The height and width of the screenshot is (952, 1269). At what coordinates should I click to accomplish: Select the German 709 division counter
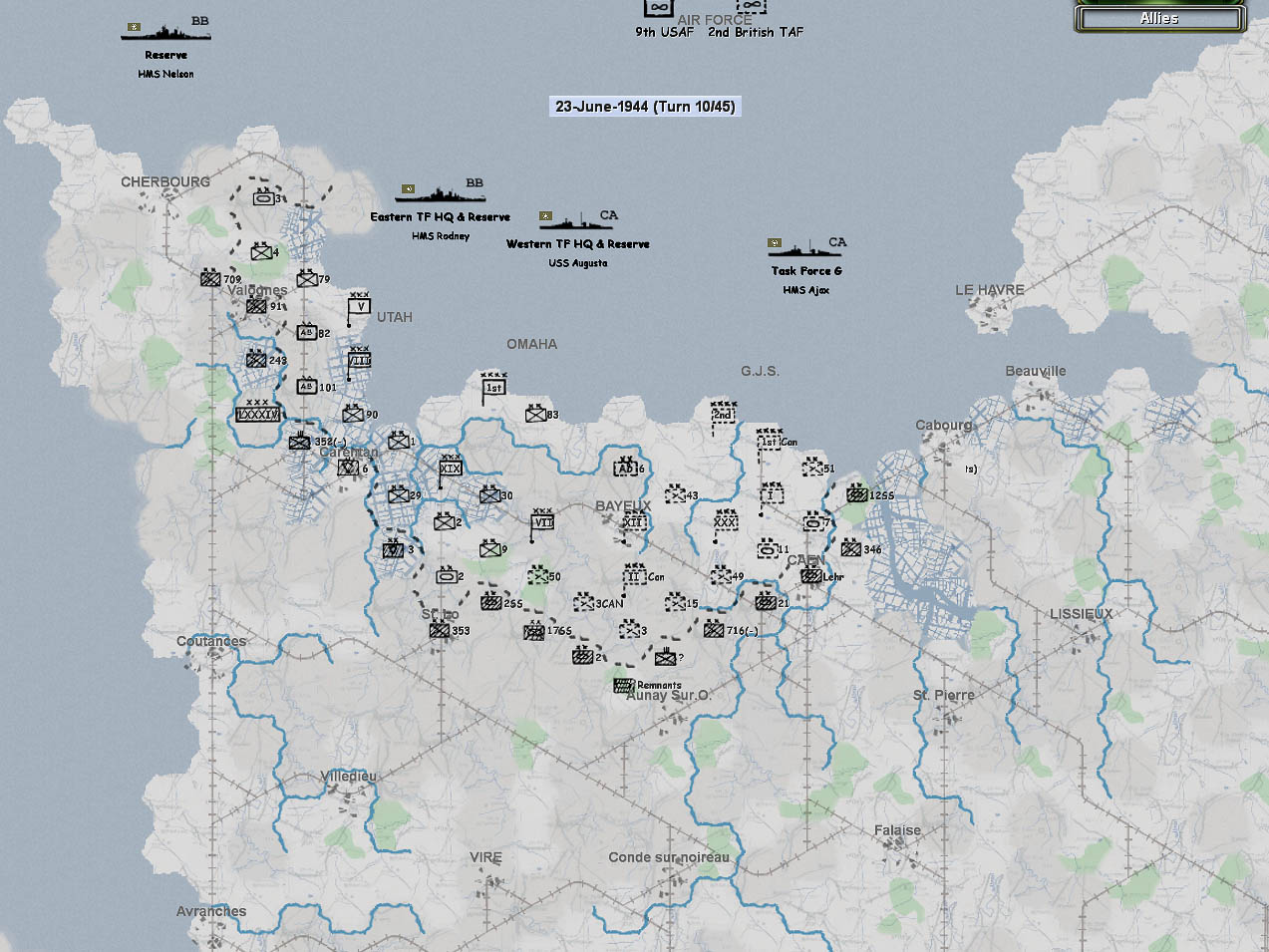[x=210, y=278]
